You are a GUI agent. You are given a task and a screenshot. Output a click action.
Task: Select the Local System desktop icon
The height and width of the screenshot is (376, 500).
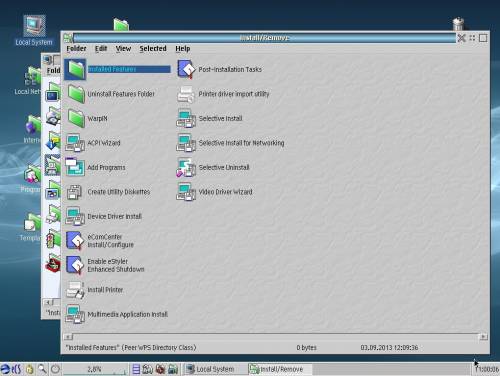(34, 26)
